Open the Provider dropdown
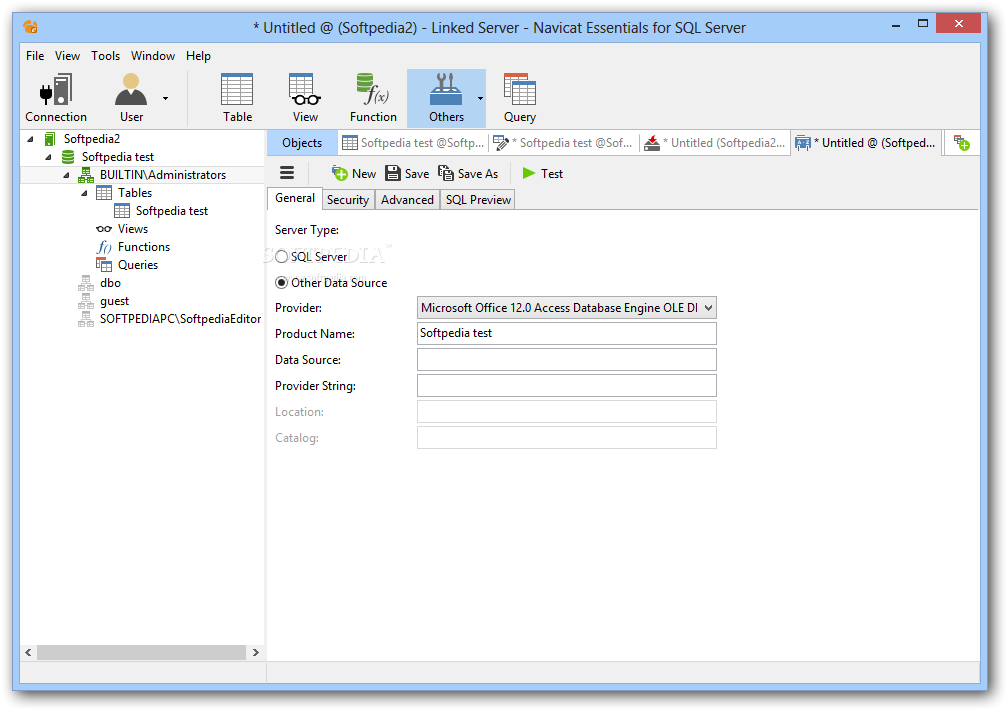This screenshot has height=711, width=1008. pyautogui.click(x=566, y=308)
